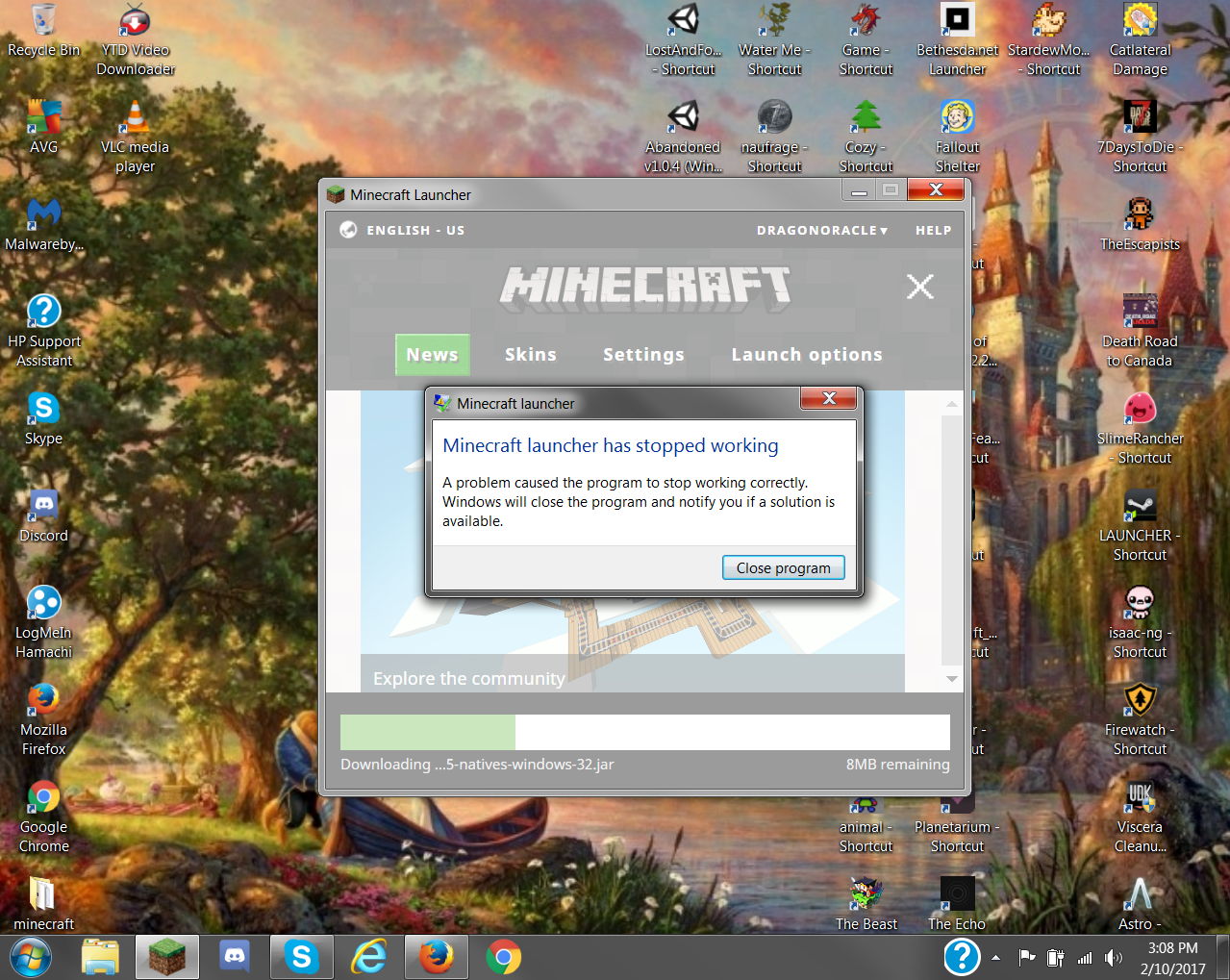Image resolution: width=1230 pixels, height=980 pixels.
Task: Open Discord from the taskbar
Action: point(235,957)
